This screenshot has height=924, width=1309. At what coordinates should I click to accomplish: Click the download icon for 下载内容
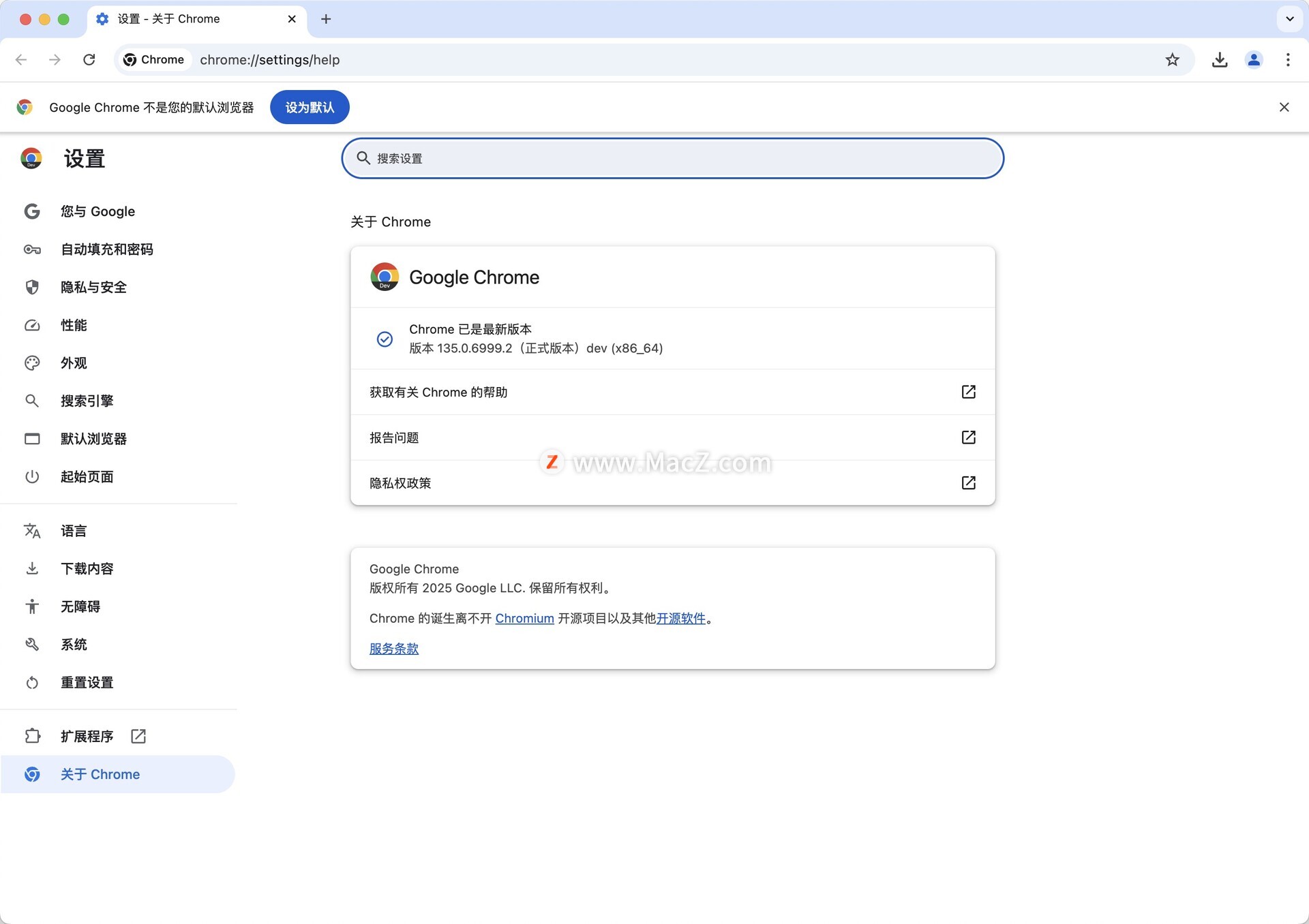pos(32,568)
